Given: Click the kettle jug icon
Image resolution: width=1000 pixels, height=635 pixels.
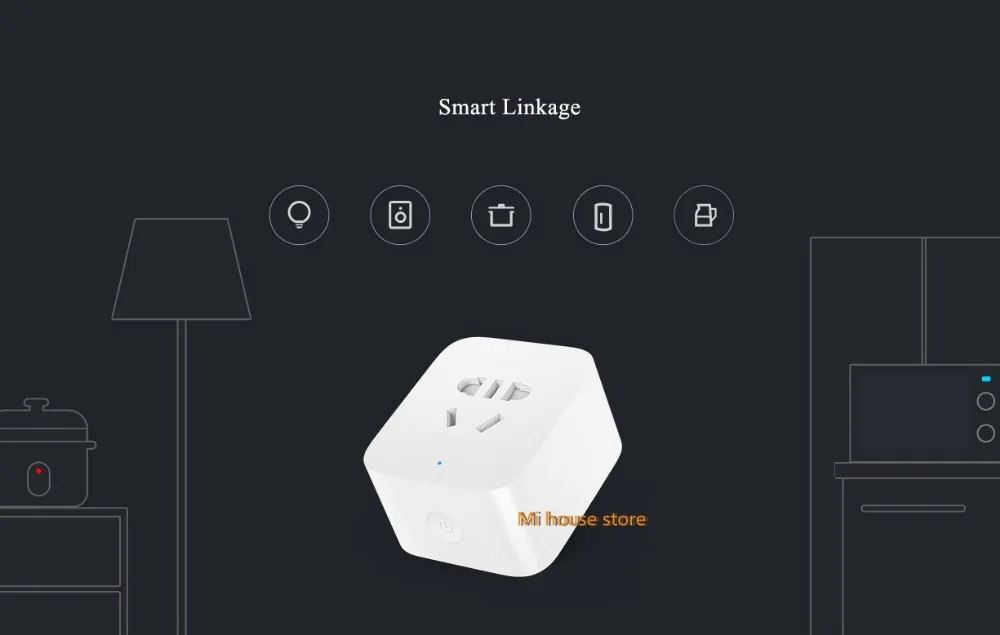Looking at the screenshot, I should click(x=703, y=215).
